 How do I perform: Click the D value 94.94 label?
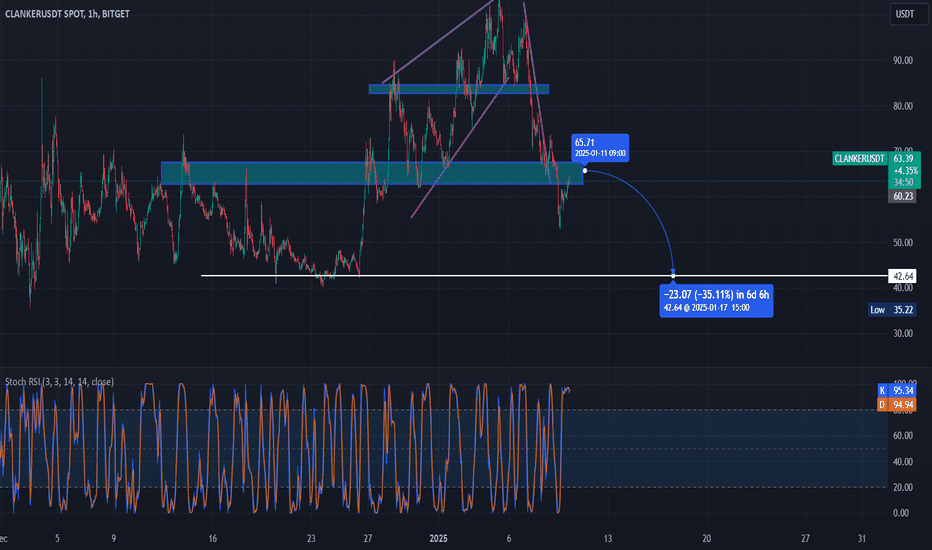[x=897, y=405]
